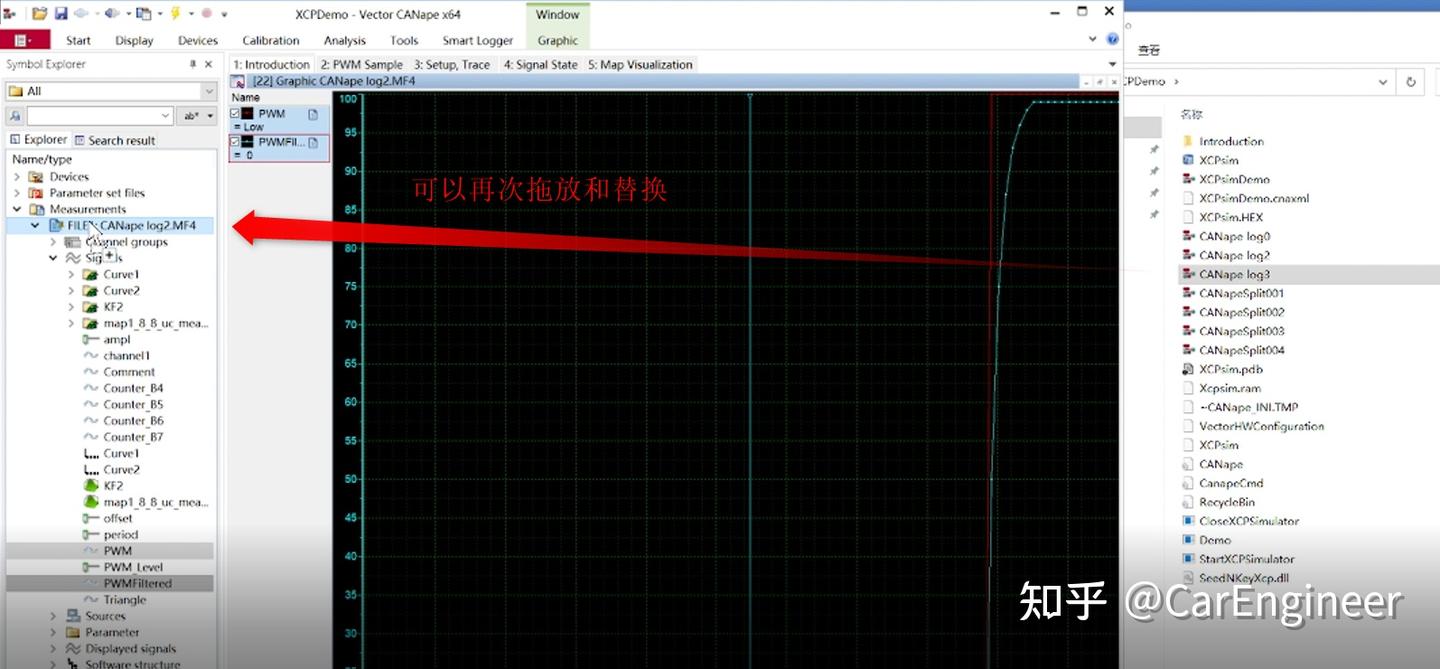Image resolution: width=1440 pixels, height=669 pixels.
Task: Expand the Devices tree node
Action: pyautogui.click(x=18, y=176)
